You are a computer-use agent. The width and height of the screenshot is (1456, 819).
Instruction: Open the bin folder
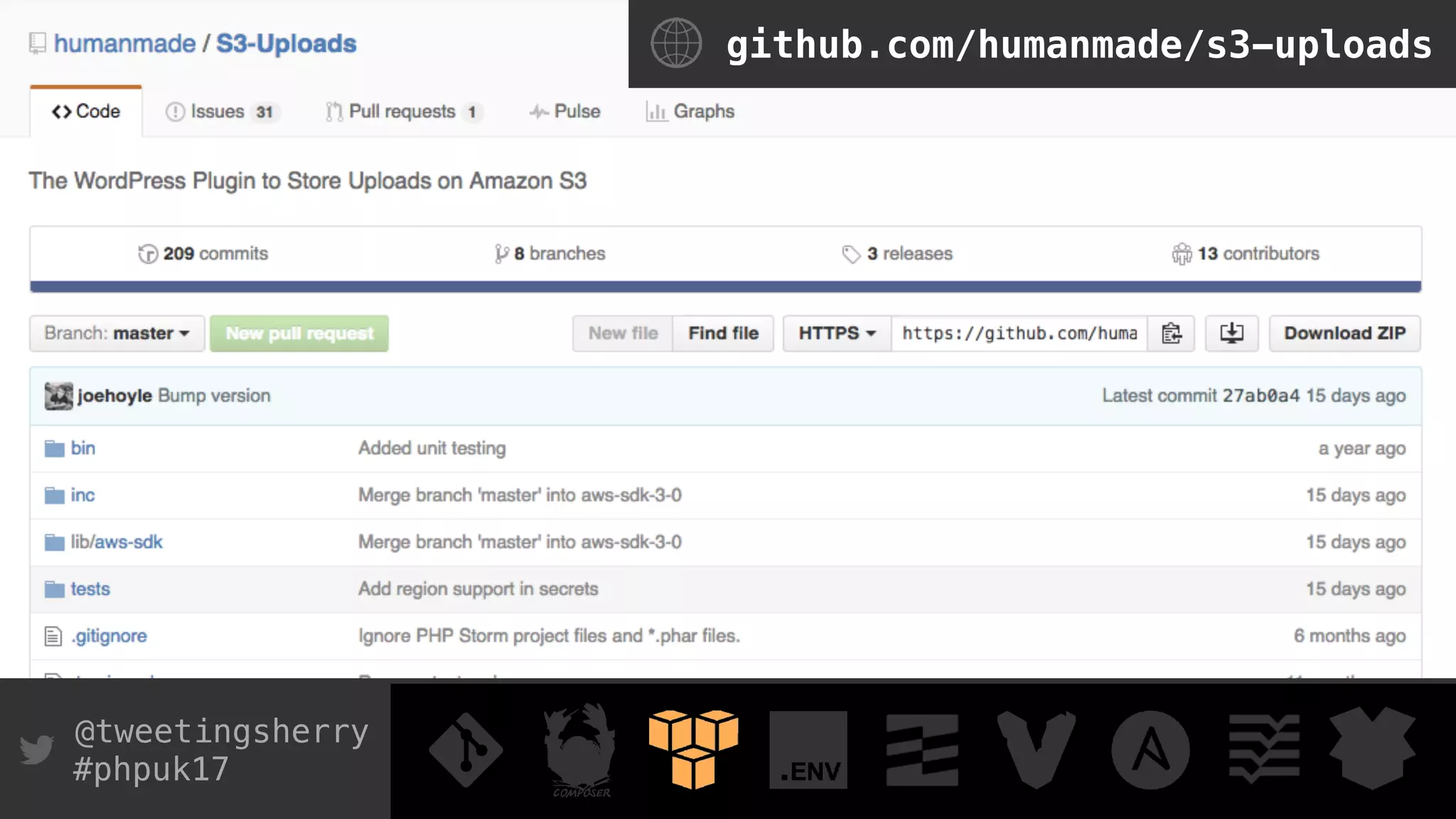[x=83, y=449]
